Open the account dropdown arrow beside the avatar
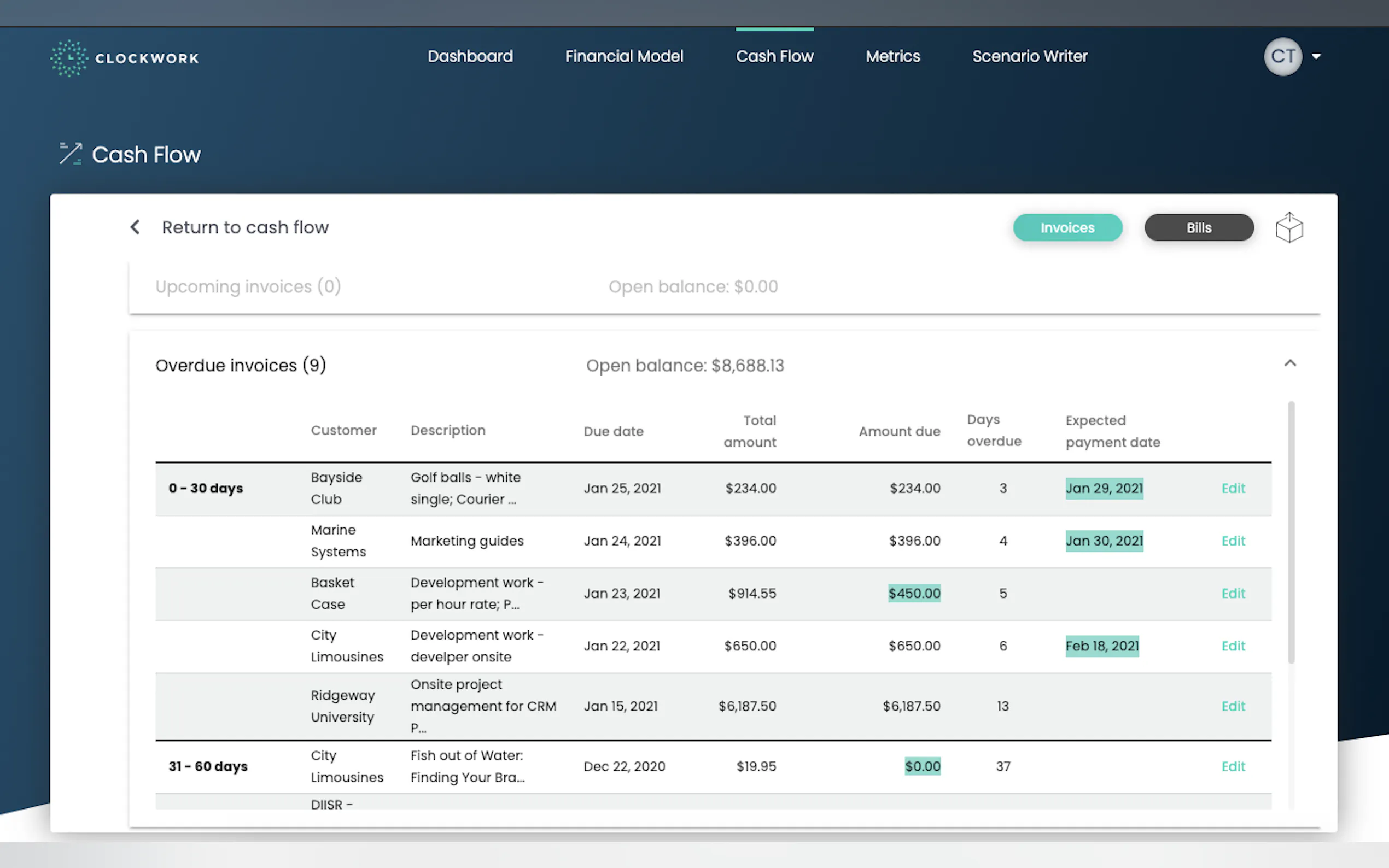The width and height of the screenshot is (1389, 868). [1316, 56]
